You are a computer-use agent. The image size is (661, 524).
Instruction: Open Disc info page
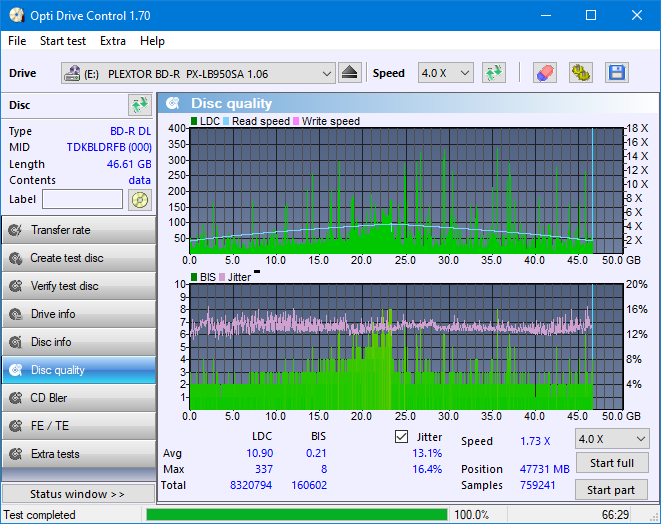[x=79, y=342]
